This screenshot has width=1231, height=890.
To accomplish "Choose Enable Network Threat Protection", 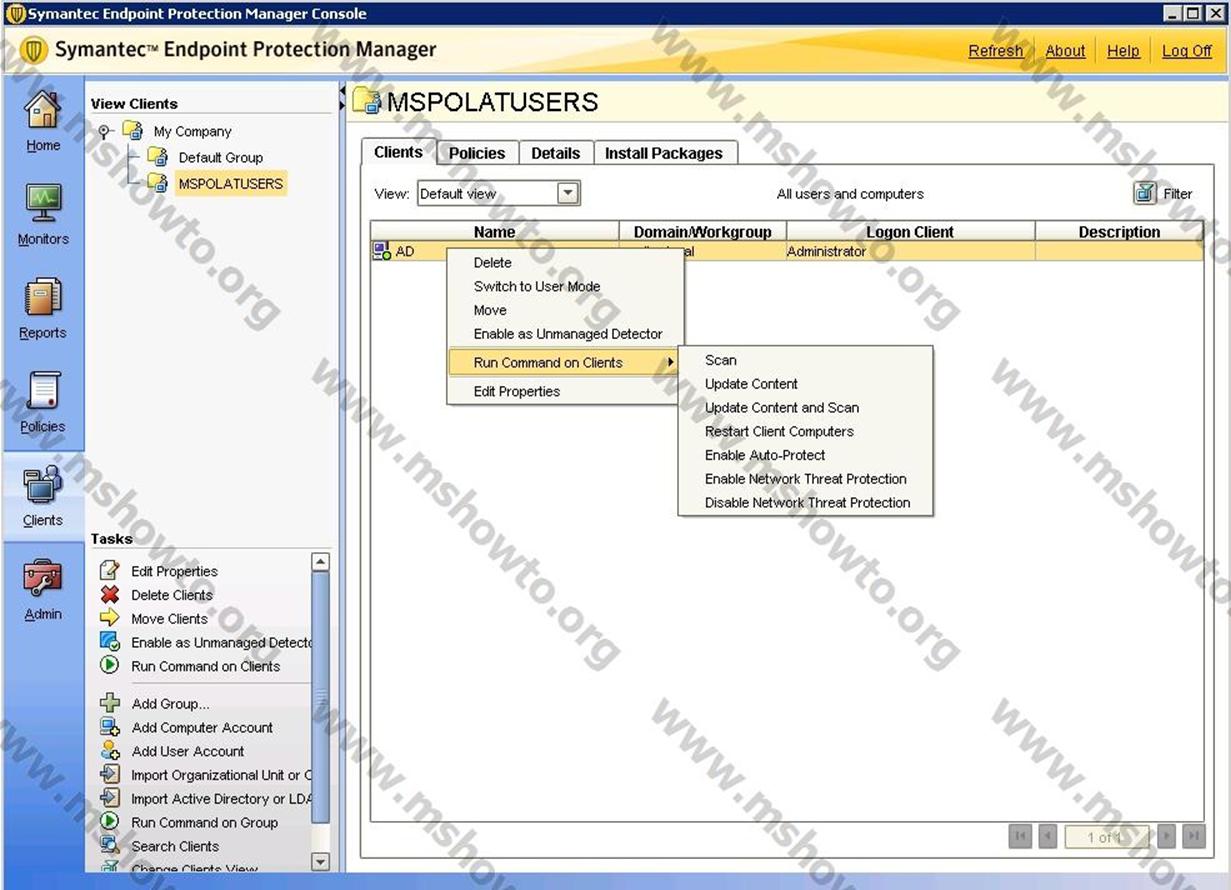I will point(805,479).
